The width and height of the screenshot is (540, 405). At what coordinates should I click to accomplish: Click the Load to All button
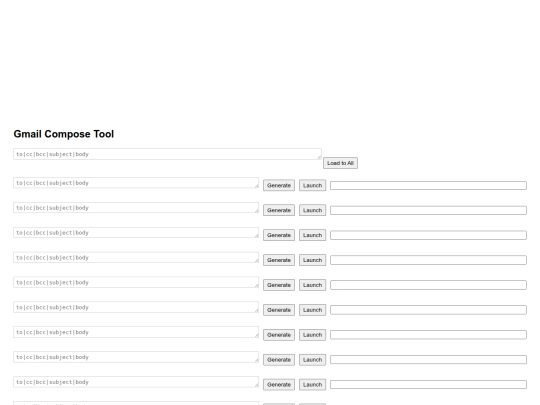point(340,163)
